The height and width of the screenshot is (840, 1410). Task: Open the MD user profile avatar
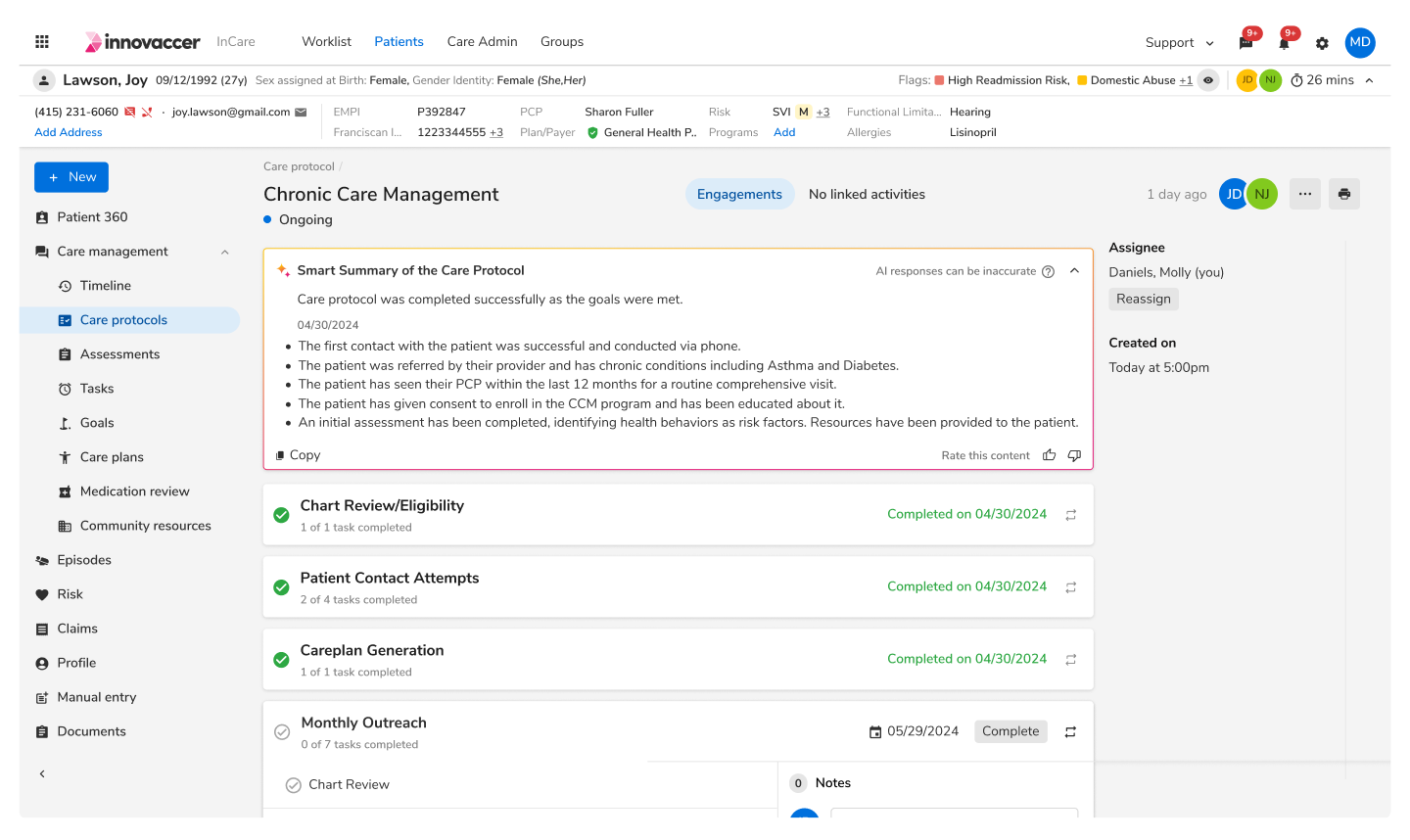1360,42
